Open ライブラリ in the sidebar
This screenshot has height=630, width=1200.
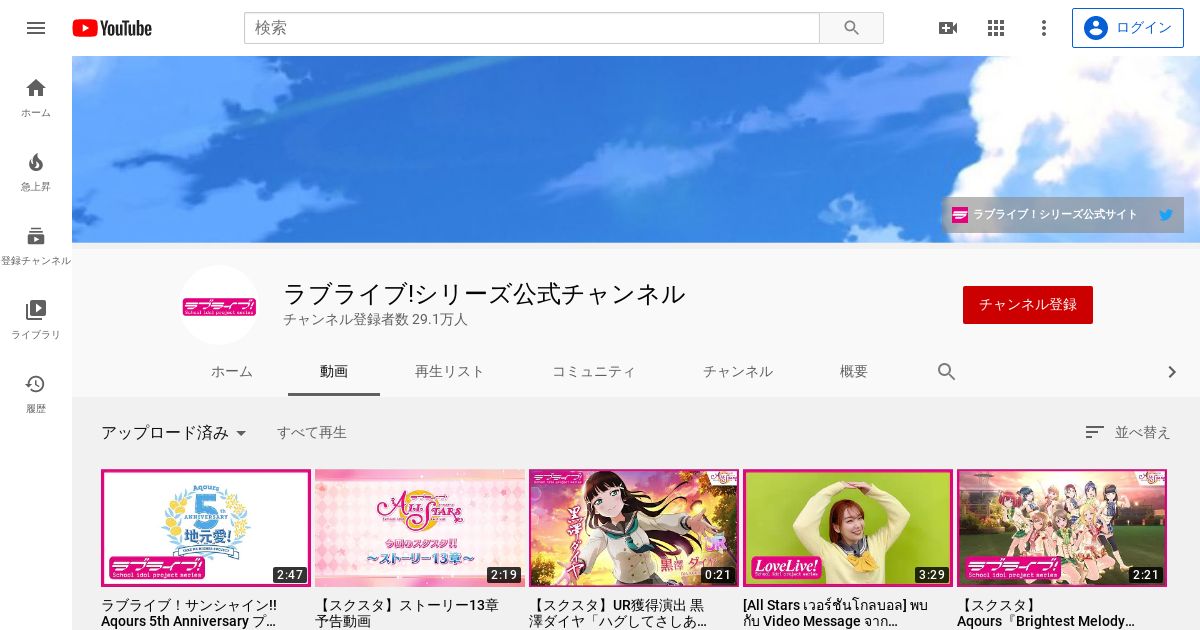(x=36, y=320)
